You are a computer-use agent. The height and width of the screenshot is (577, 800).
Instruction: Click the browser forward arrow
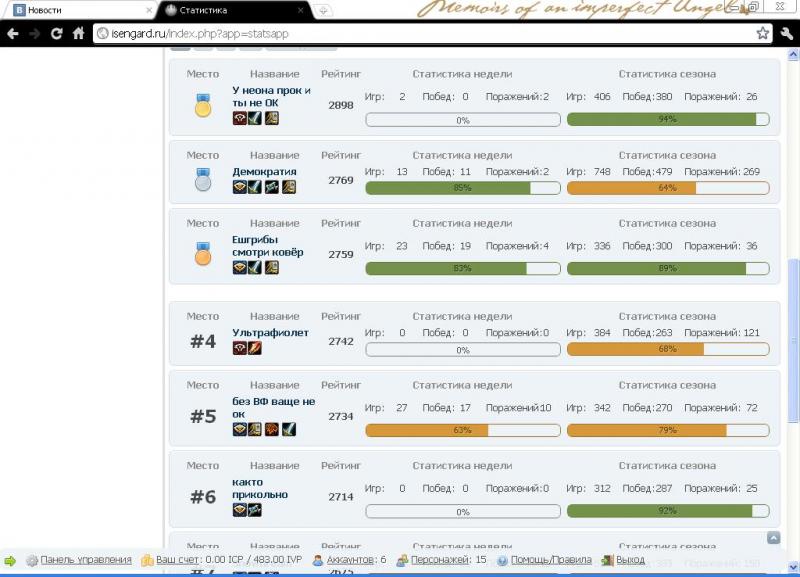click(x=35, y=34)
